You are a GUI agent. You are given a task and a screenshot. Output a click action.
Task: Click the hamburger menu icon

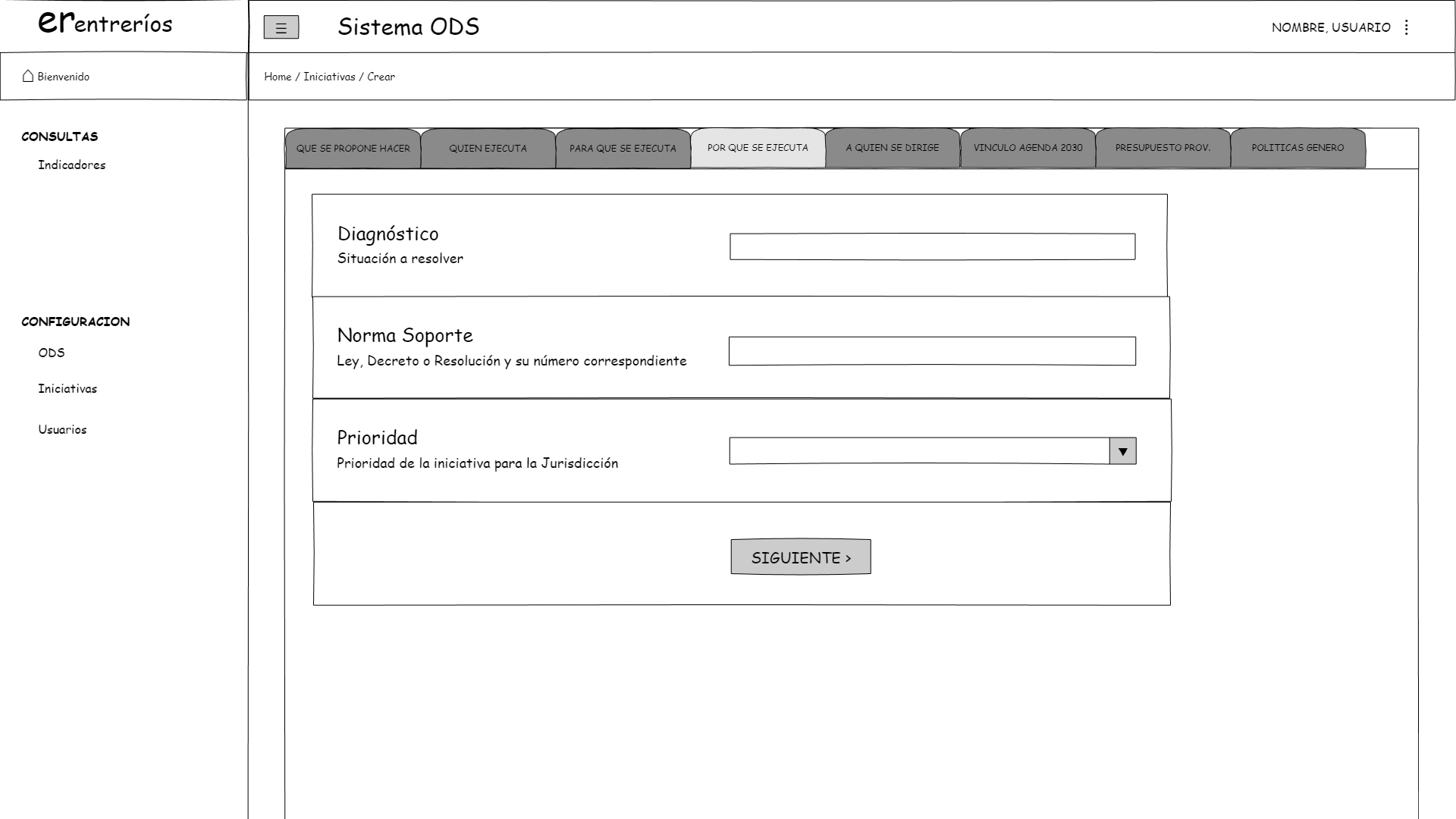click(x=281, y=28)
